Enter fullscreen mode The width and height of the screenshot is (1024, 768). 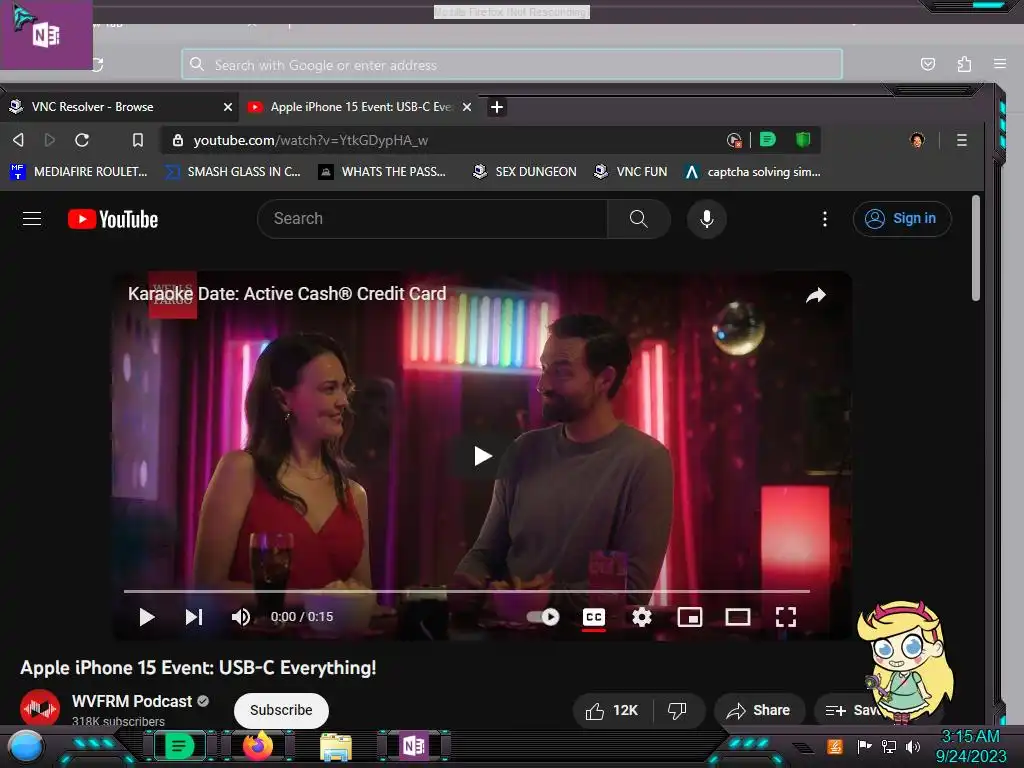point(786,617)
